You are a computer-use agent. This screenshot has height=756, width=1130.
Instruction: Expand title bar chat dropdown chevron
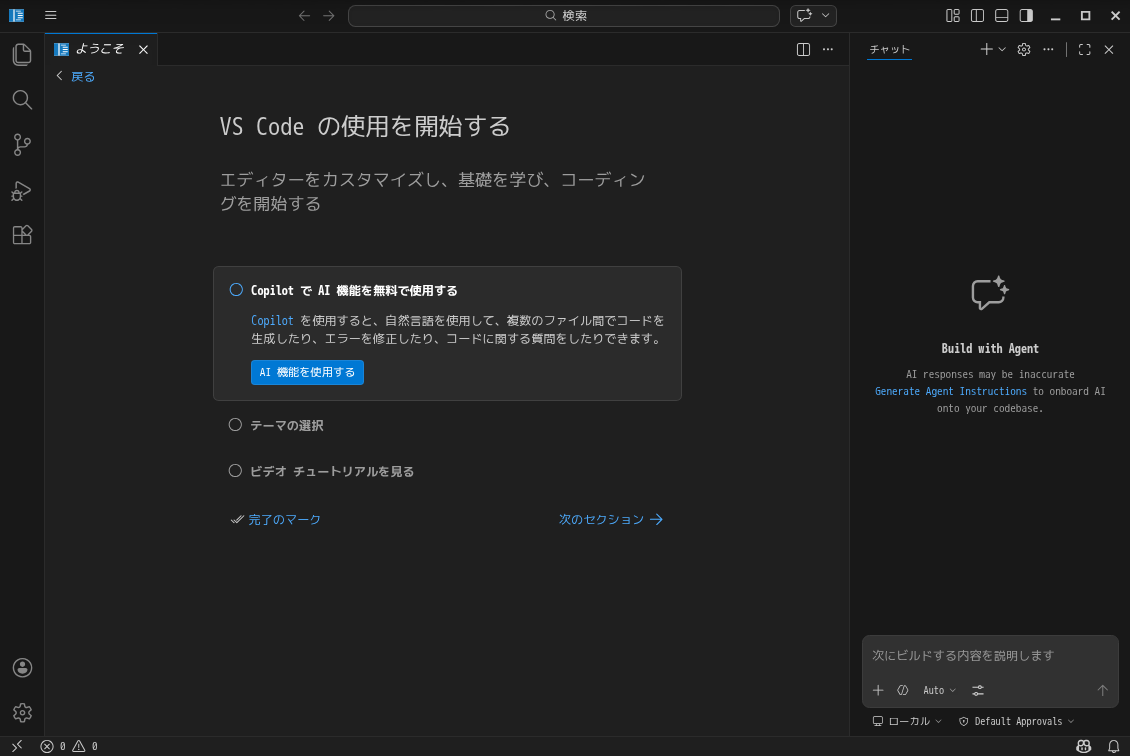click(x=826, y=15)
